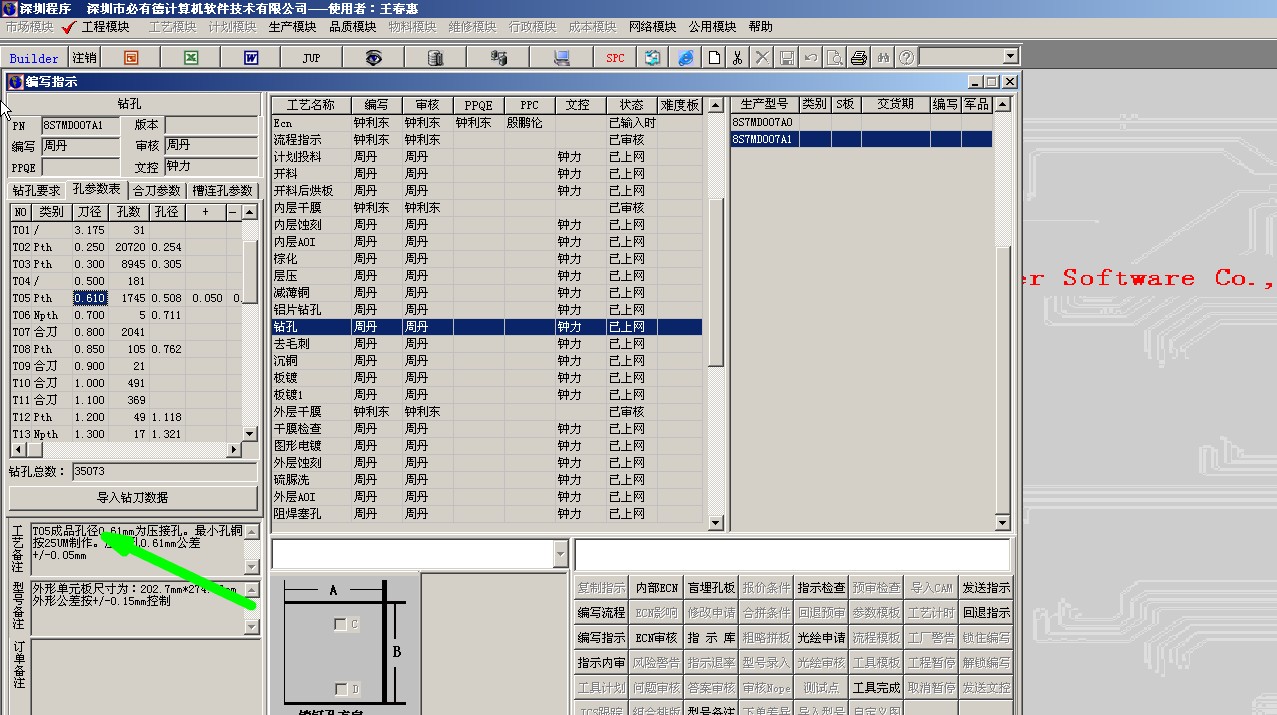Open the 生产模块 menu

point(292,27)
